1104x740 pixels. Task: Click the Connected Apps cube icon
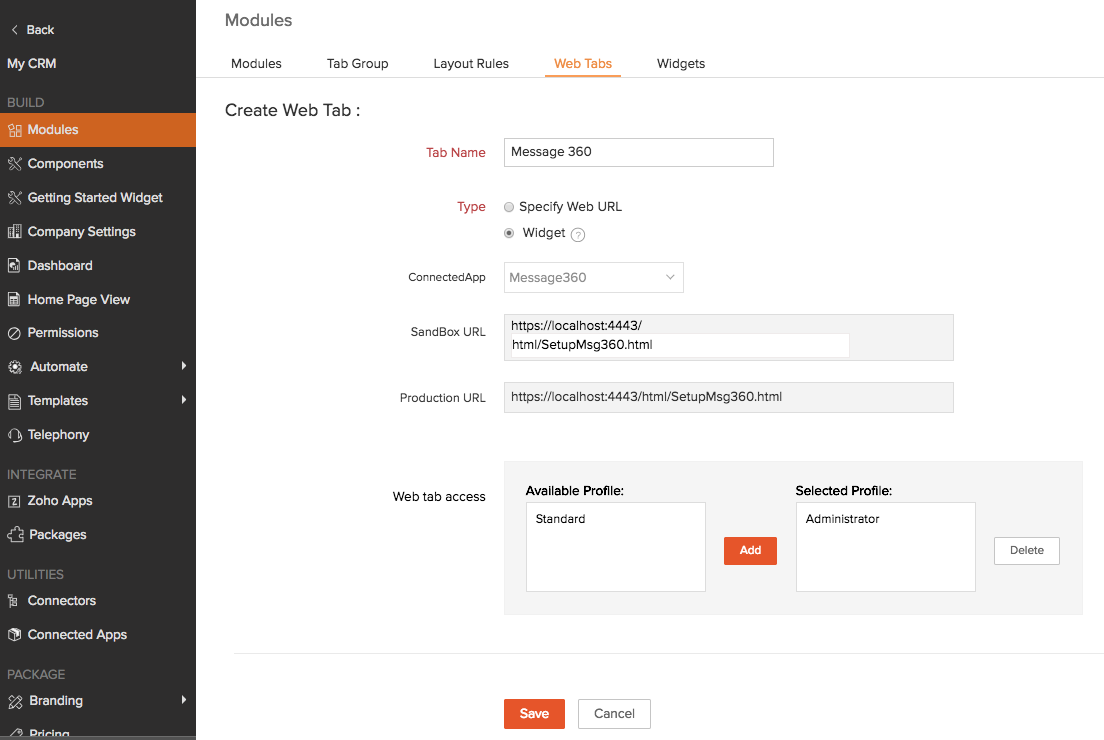click(14, 635)
